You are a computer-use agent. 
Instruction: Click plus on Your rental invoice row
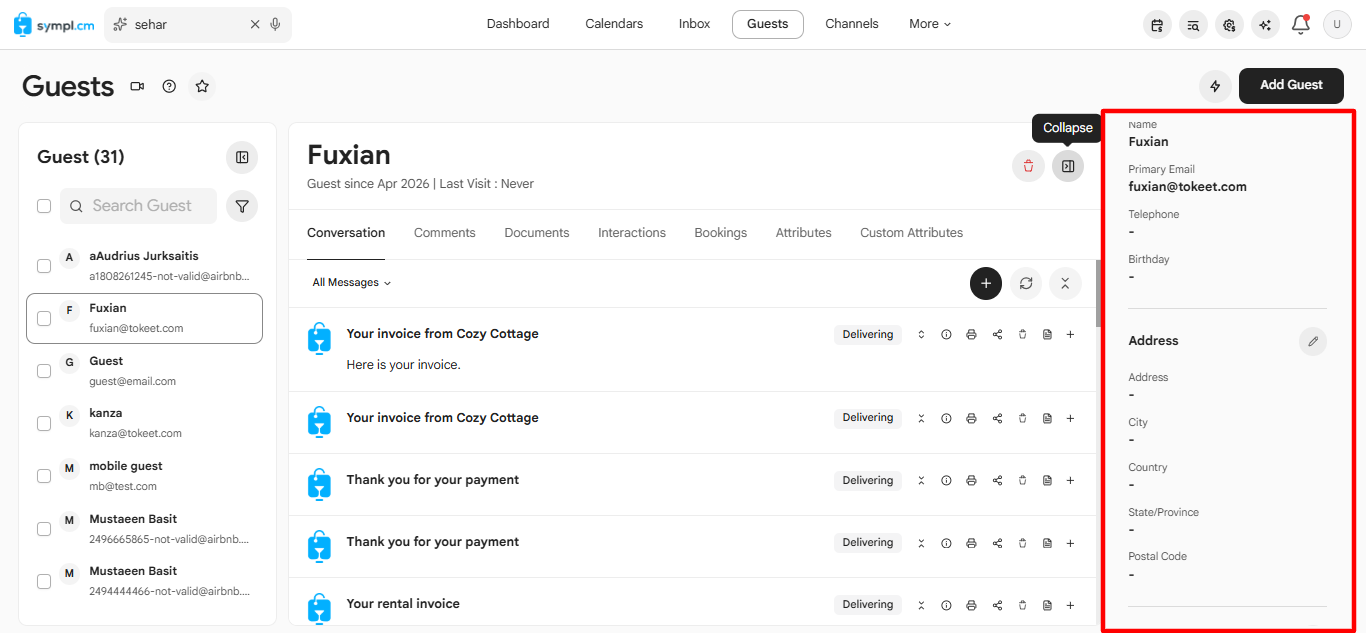(x=1070, y=605)
